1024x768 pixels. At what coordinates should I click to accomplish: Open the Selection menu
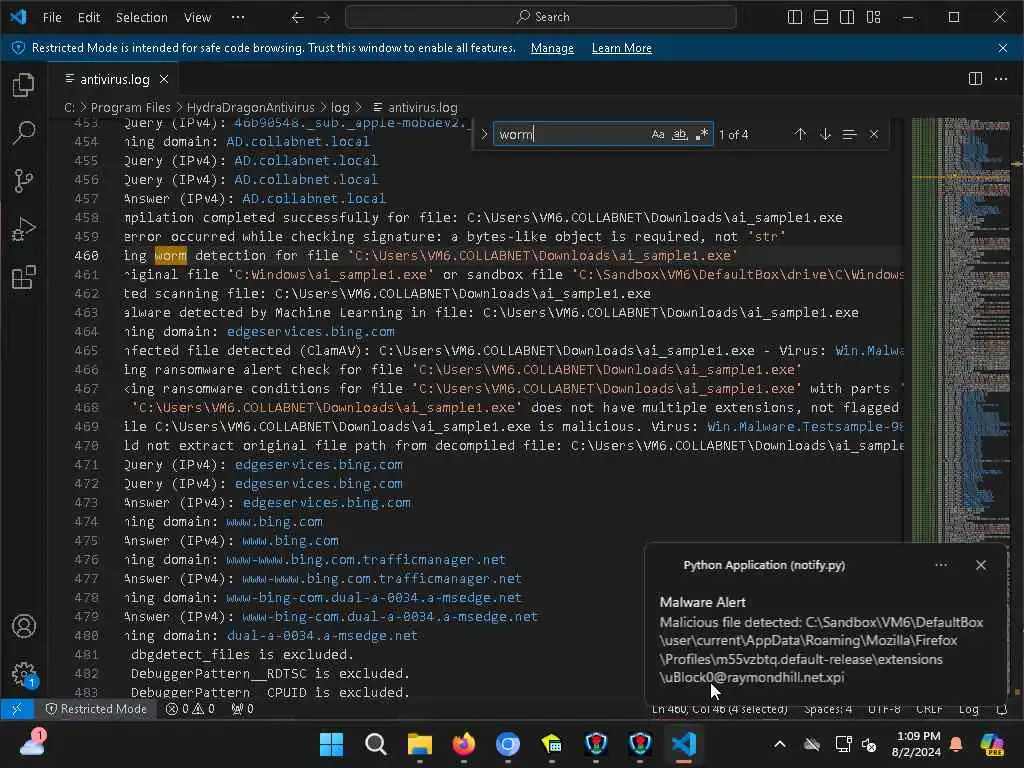point(142,18)
